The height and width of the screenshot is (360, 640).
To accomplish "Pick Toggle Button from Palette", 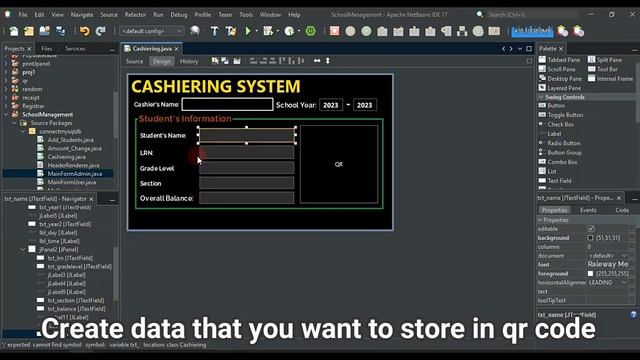I will [x=561, y=115].
